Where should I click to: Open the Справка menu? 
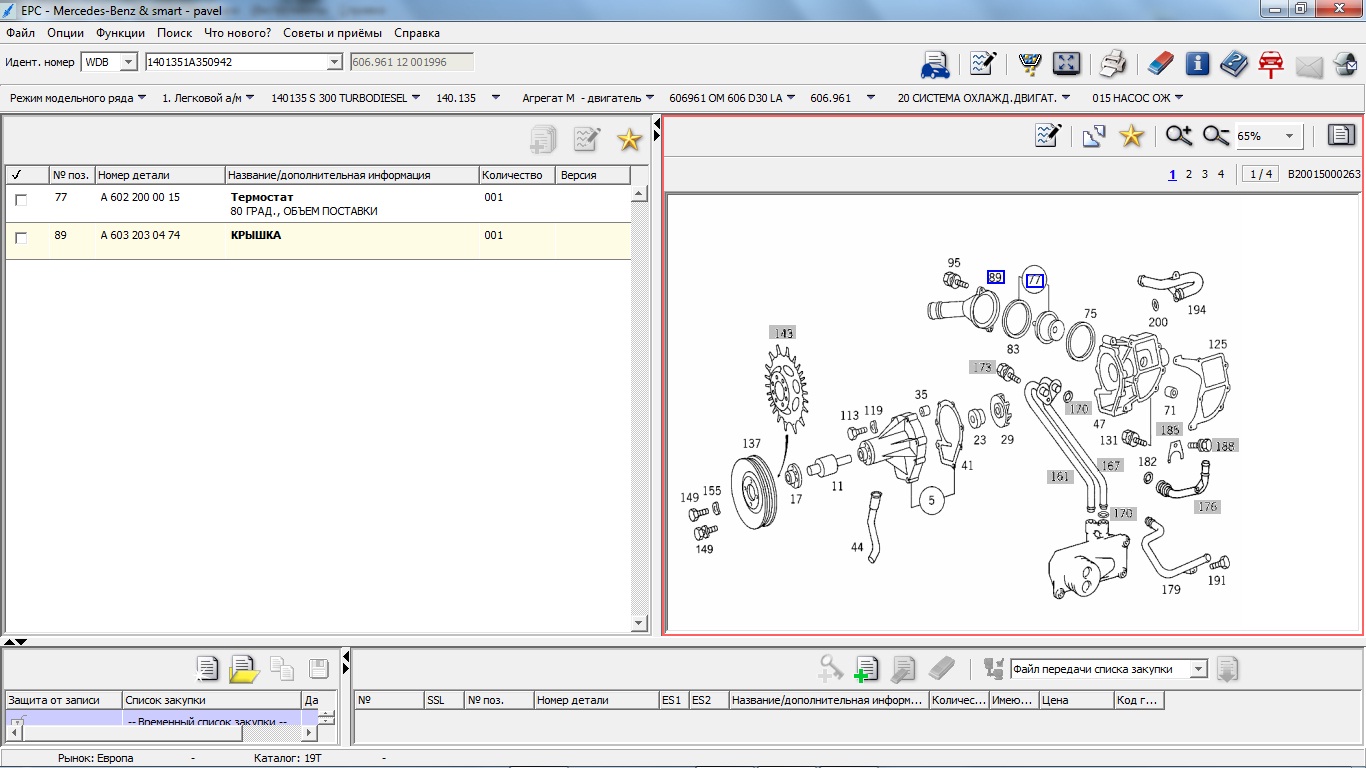pos(417,33)
